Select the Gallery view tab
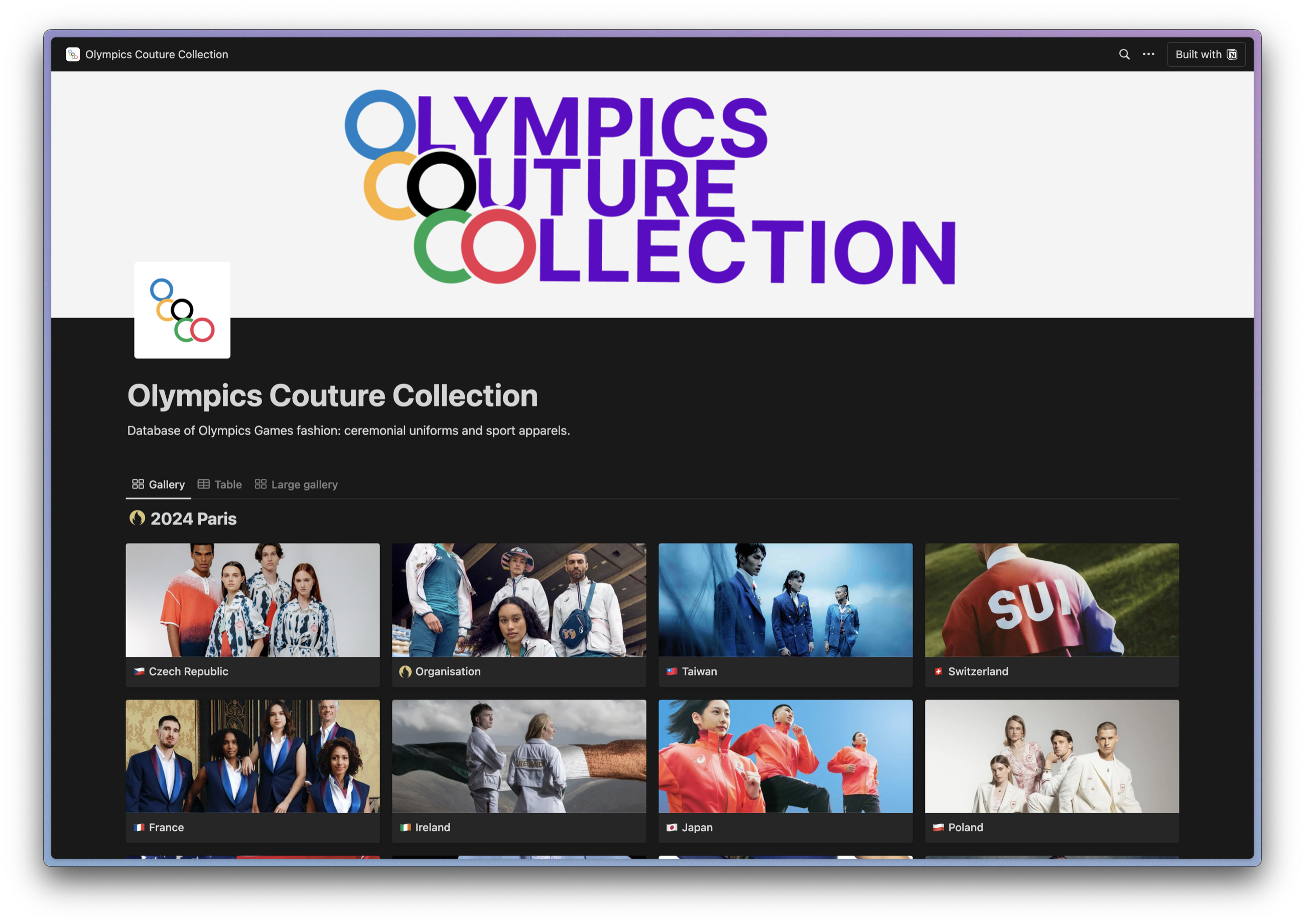The image size is (1305, 924). [x=159, y=484]
